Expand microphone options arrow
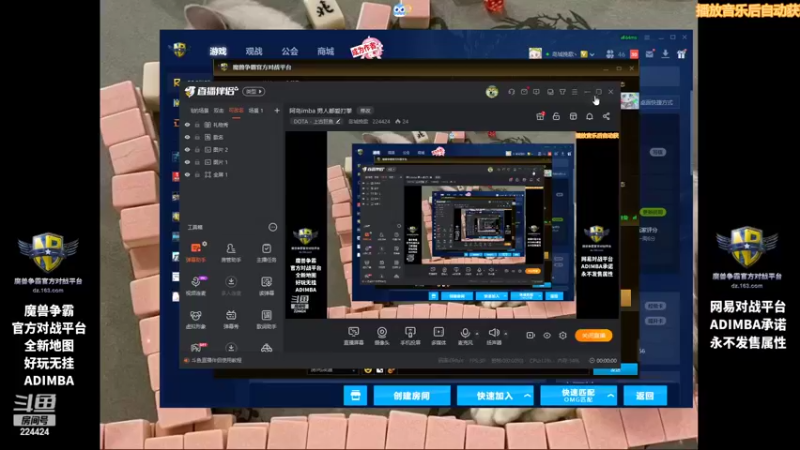 click(477, 334)
